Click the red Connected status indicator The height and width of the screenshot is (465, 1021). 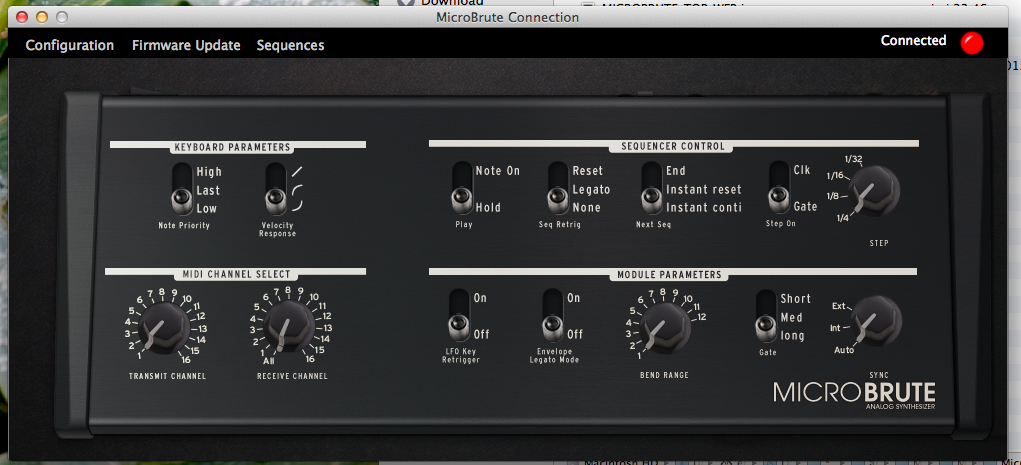pyautogui.click(x=972, y=43)
